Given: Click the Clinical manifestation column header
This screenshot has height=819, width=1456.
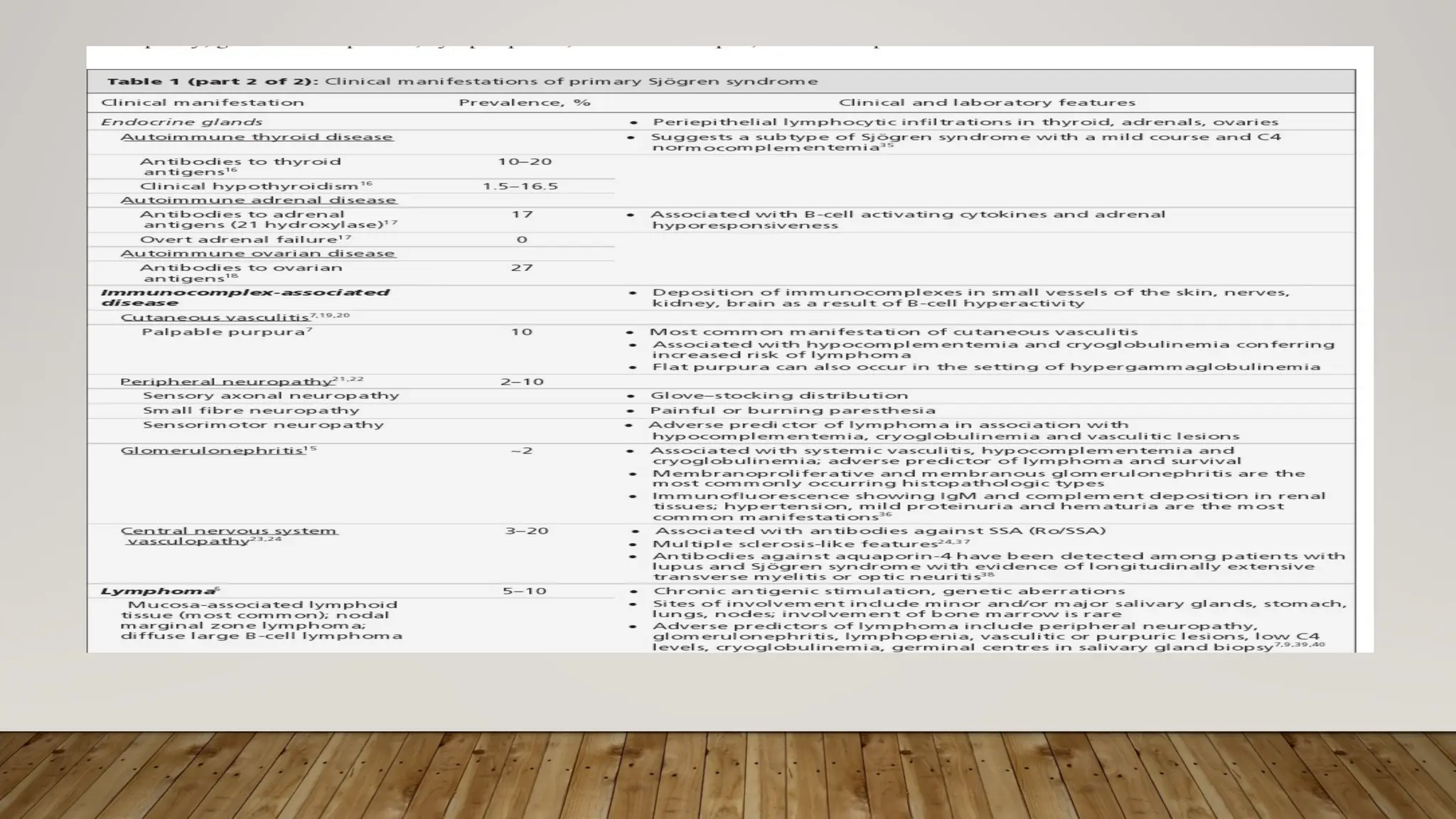Looking at the screenshot, I should 203,102.
